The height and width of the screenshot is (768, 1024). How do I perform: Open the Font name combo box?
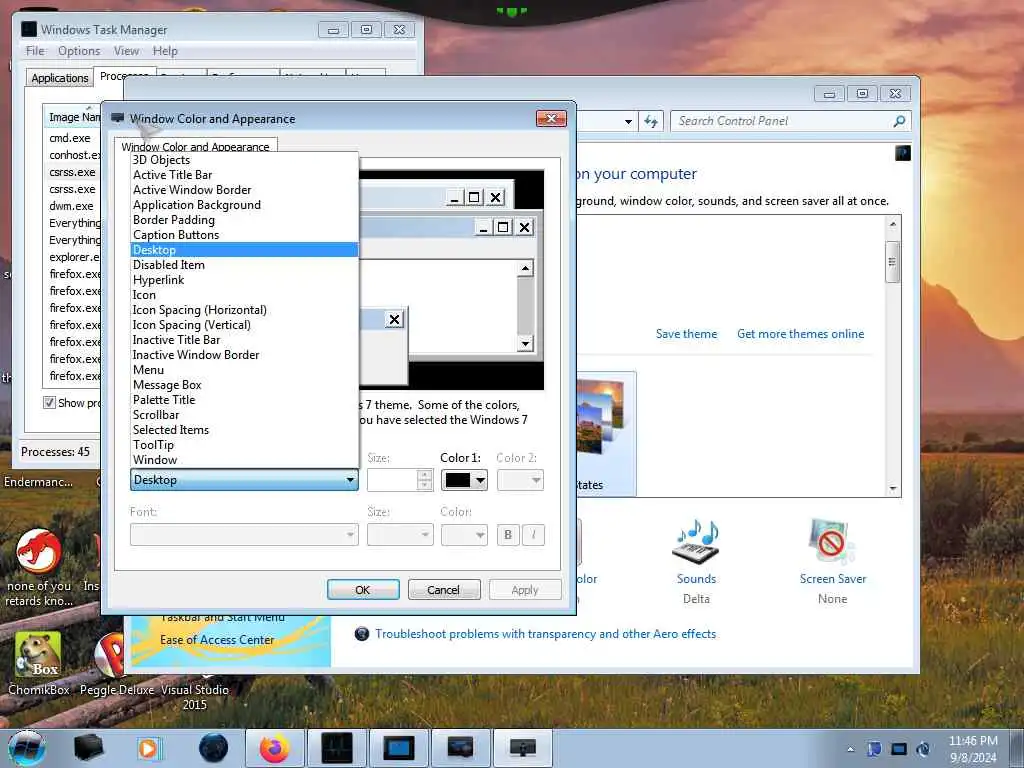pos(244,535)
